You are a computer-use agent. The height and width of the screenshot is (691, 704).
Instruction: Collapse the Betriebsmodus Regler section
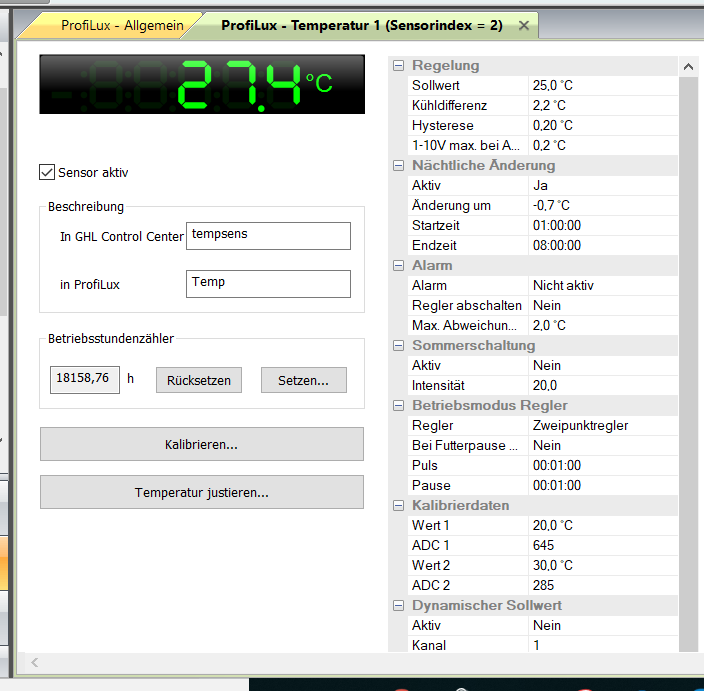pos(398,405)
